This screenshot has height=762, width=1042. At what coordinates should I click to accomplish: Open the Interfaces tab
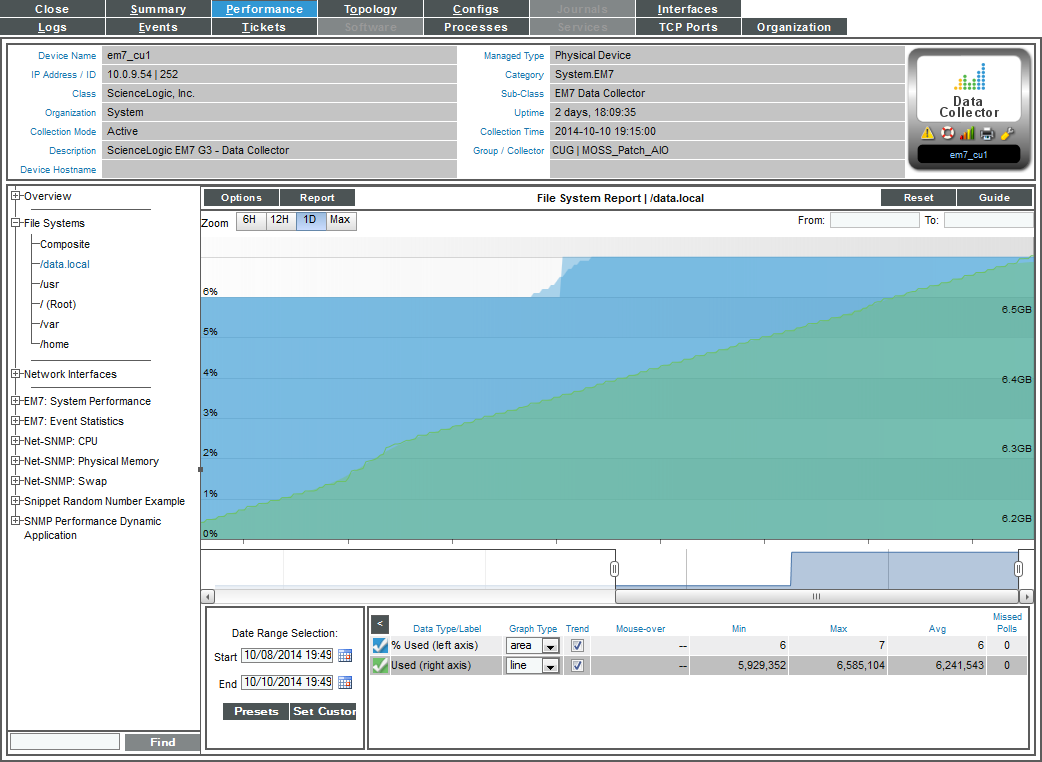(688, 9)
